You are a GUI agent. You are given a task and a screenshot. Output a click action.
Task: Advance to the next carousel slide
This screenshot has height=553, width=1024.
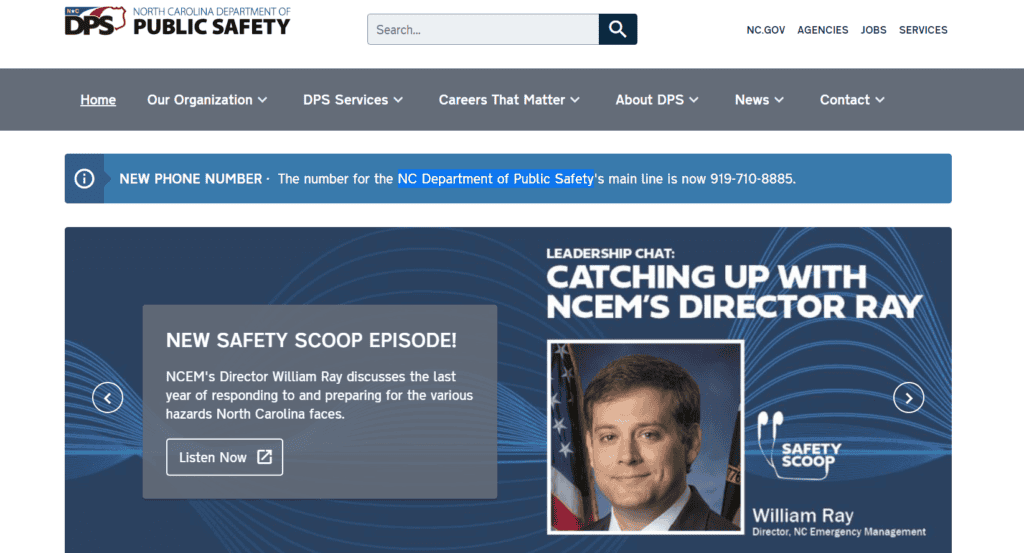click(x=908, y=398)
